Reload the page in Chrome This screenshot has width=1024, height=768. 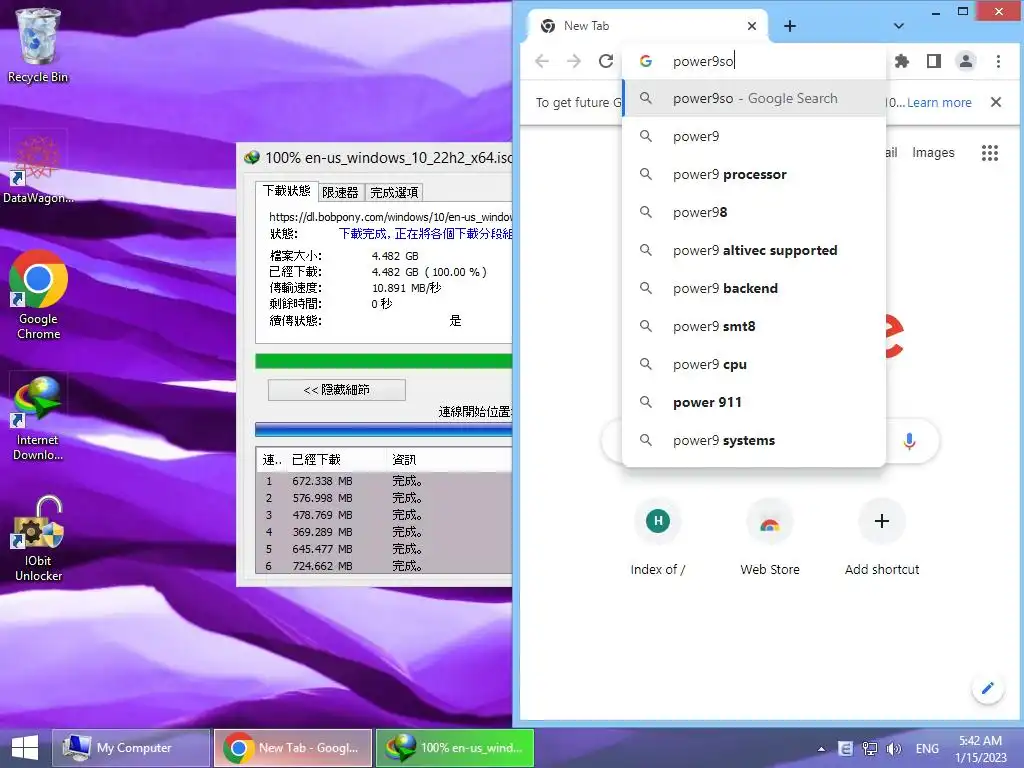pyautogui.click(x=606, y=61)
